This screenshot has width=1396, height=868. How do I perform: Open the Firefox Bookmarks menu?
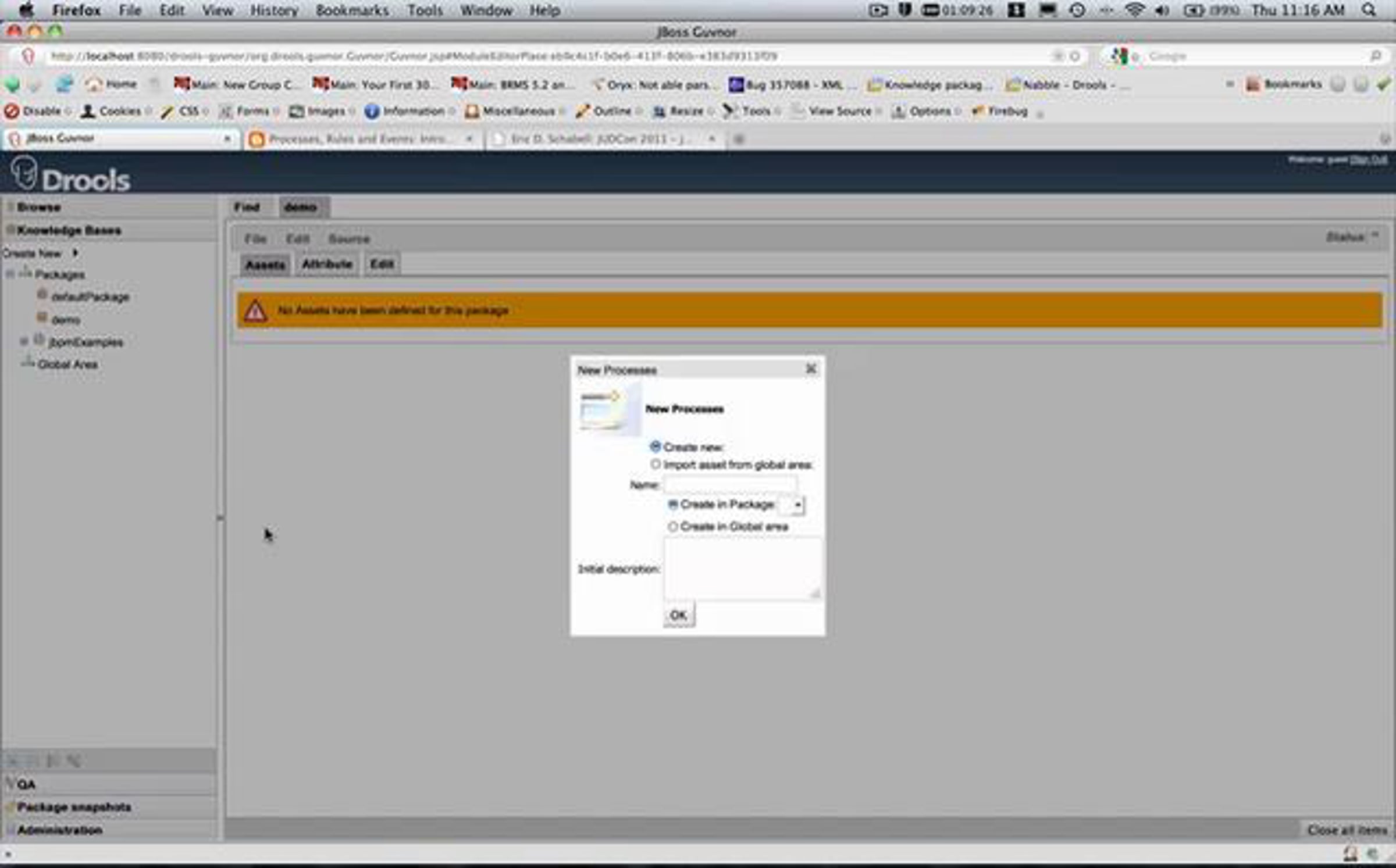point(352,10)
